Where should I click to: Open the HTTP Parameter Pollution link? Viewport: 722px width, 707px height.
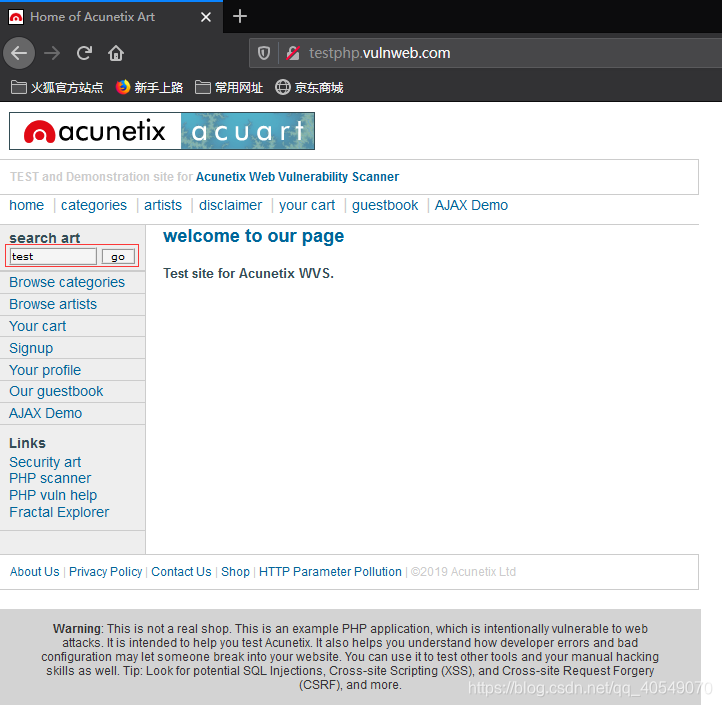tap(330, 572)
